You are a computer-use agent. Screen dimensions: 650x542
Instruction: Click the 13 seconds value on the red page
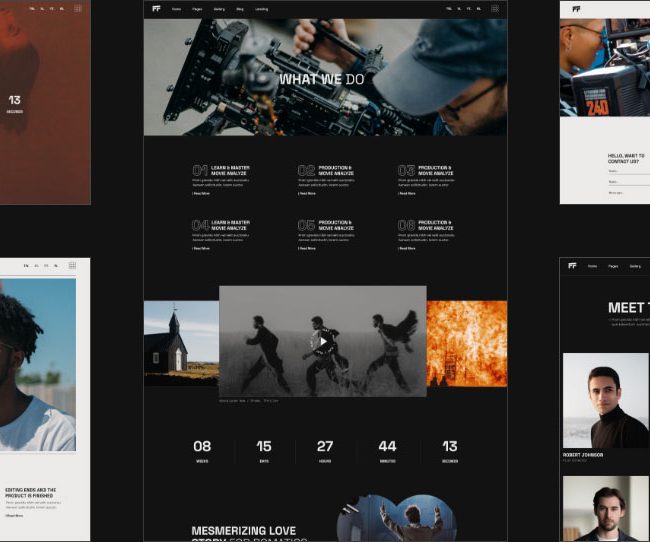(15, 100)
